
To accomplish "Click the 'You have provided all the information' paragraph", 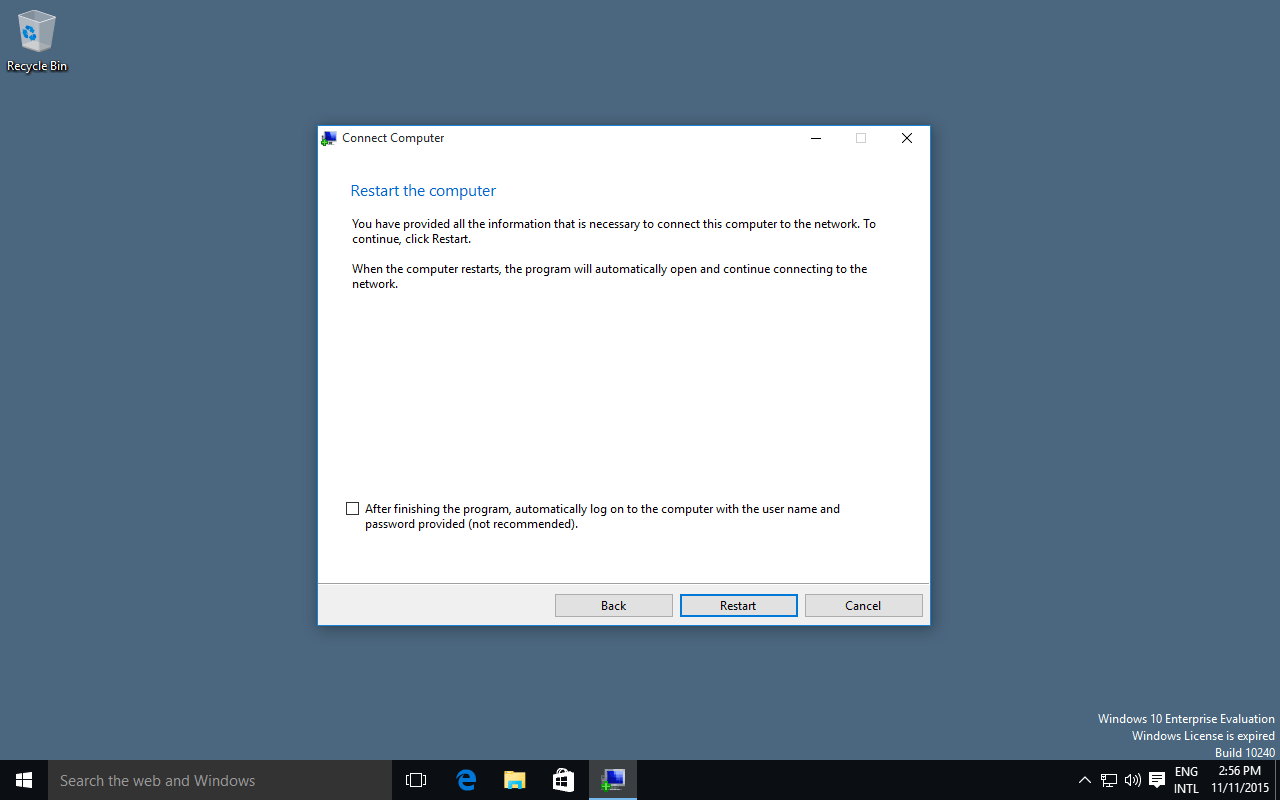I will pos(614,231).
